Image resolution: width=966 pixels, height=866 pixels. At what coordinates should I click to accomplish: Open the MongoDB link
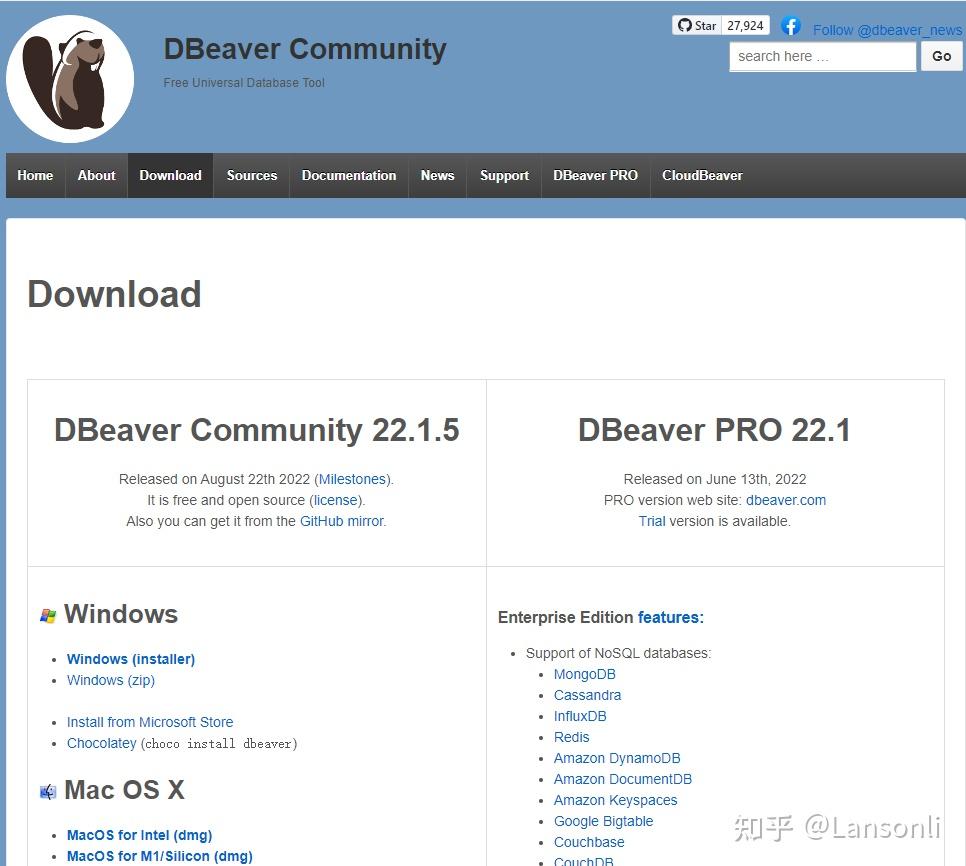584,674
